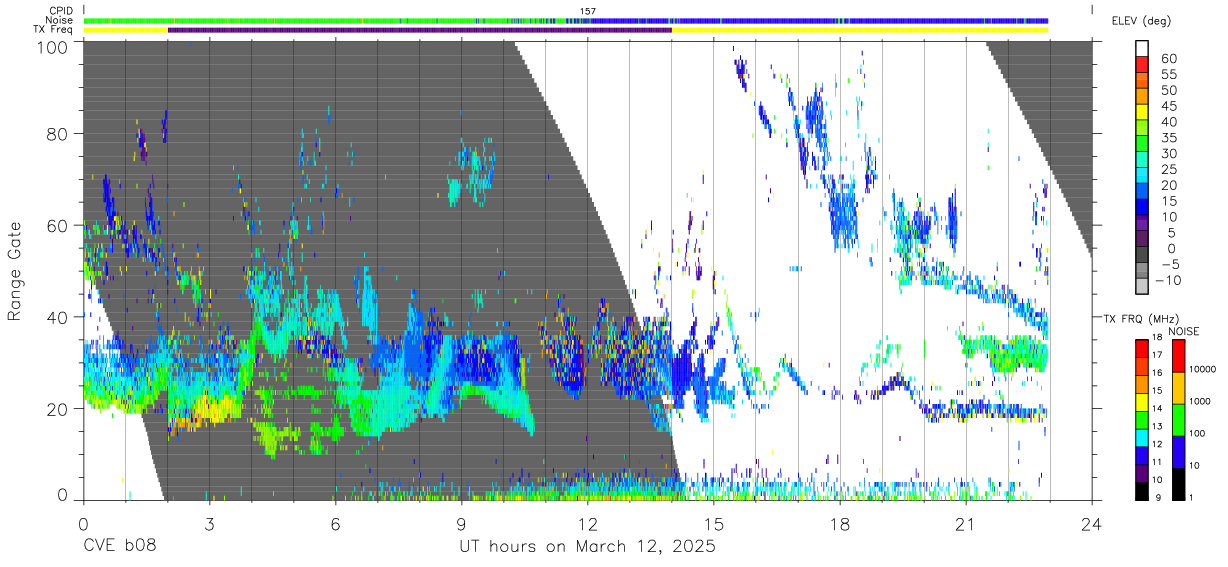Select the CPID row label
The width and height of the screenshot is (1228, 567).
(61, 10)
